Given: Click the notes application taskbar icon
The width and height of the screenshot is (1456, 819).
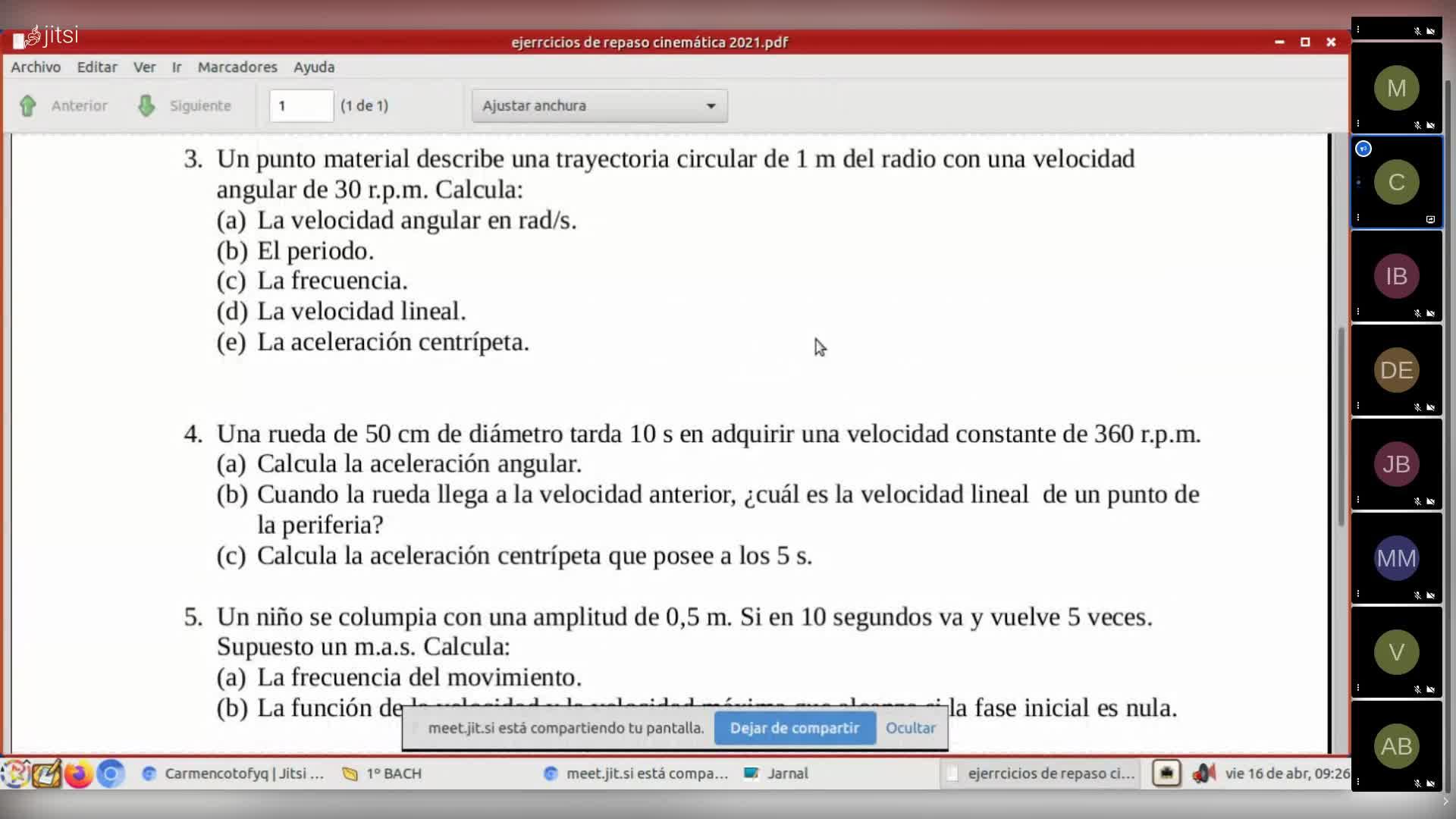Looking at the screenshot, I should coord(45,773).
